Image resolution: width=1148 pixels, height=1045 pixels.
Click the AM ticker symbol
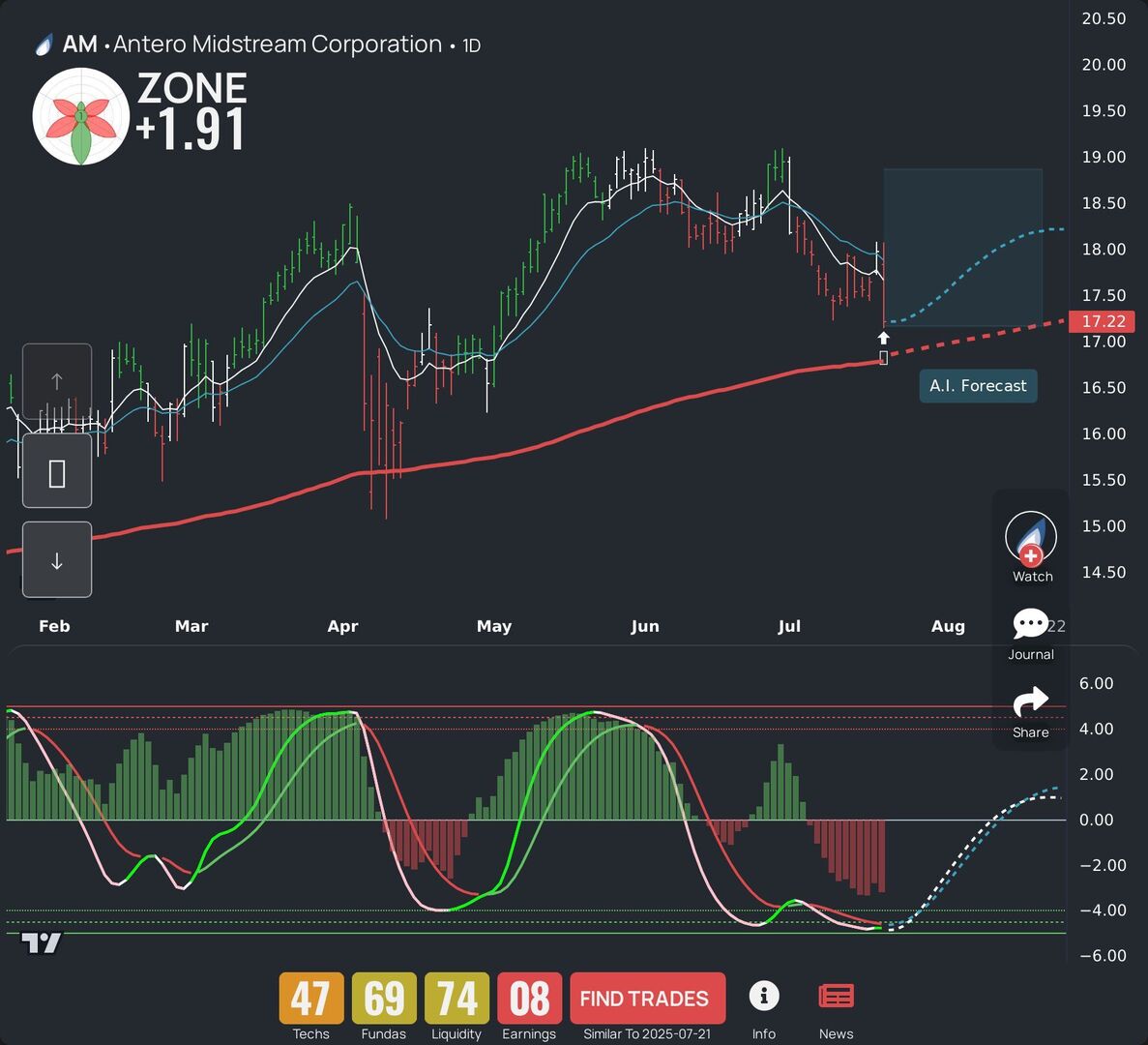(80, 44)
